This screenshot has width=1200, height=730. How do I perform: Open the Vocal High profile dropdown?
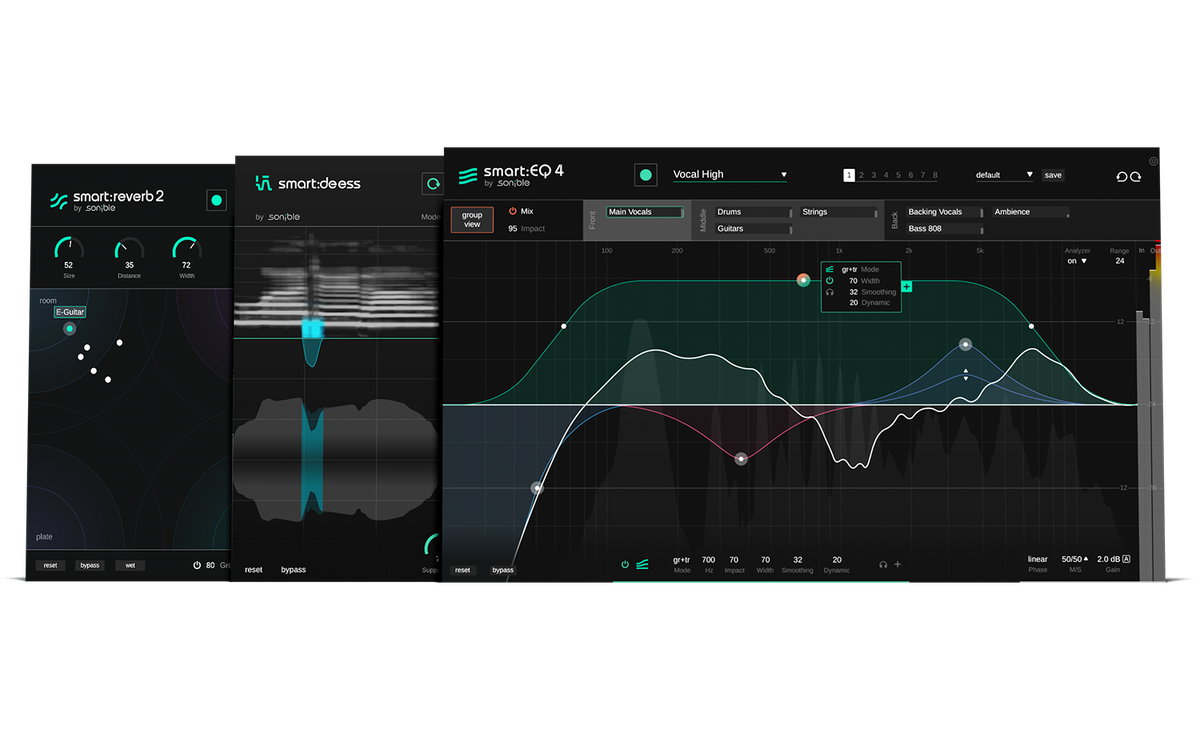click(730, 175)
